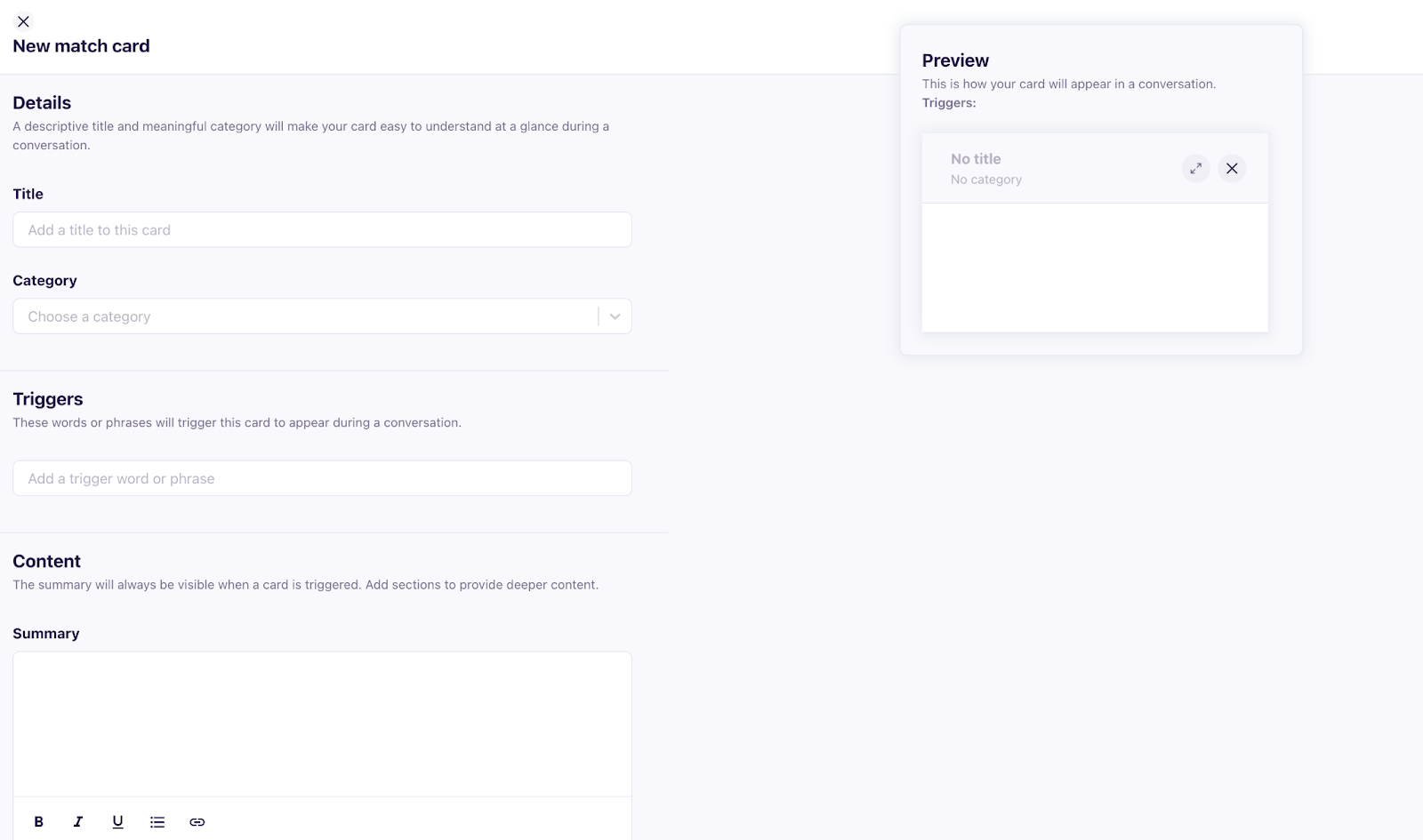This screenshot has width=1423, height=840.
Task: Click the empty preview card body
Action: click(1095, 268)
